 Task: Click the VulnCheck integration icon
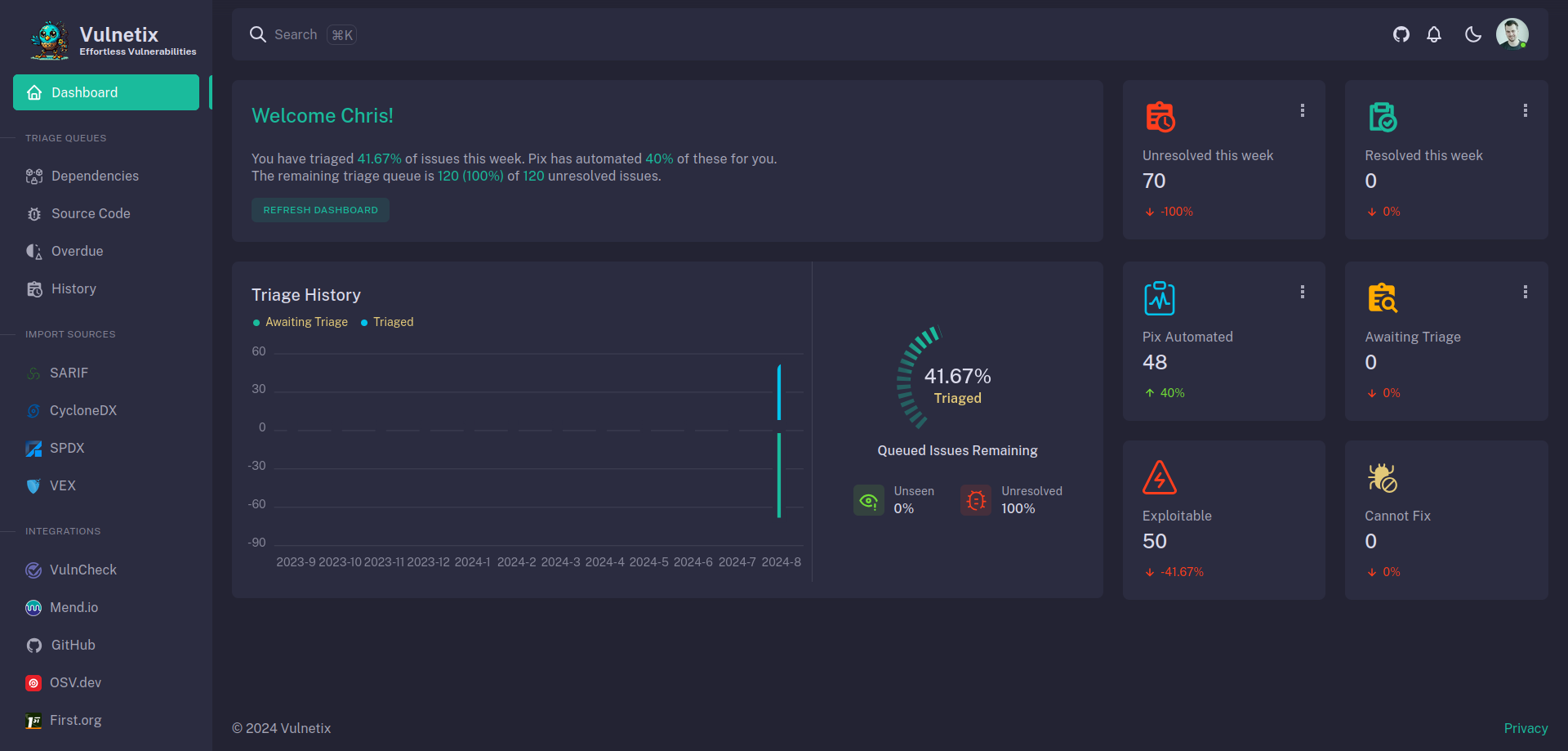pyautogui.click(x=33, y=570)
